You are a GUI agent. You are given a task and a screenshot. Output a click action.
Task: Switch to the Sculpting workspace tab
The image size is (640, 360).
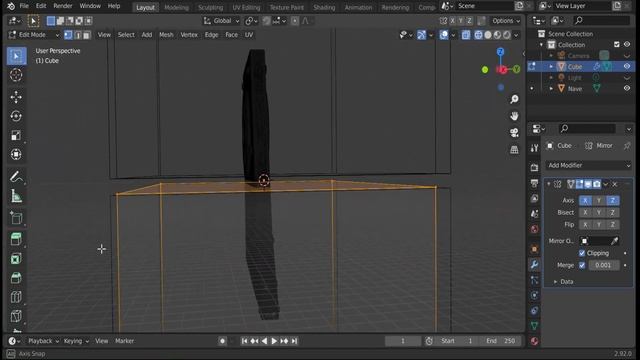(x=211, y=7)
